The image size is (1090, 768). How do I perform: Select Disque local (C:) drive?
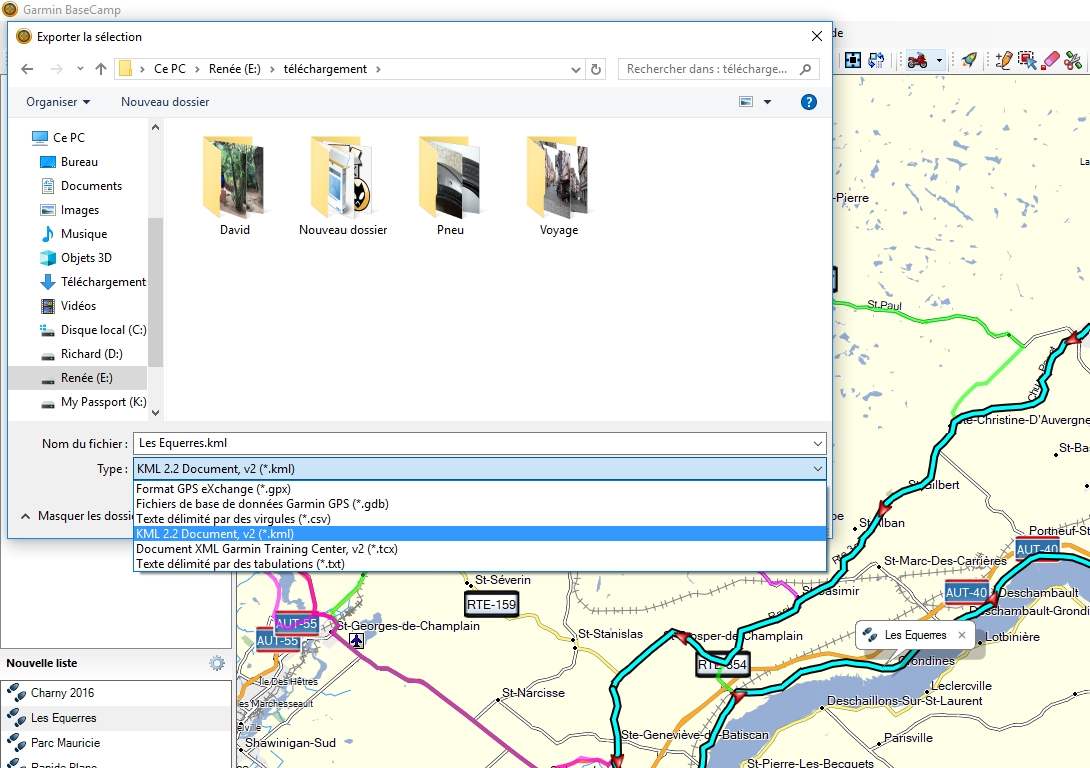point(93,329)
